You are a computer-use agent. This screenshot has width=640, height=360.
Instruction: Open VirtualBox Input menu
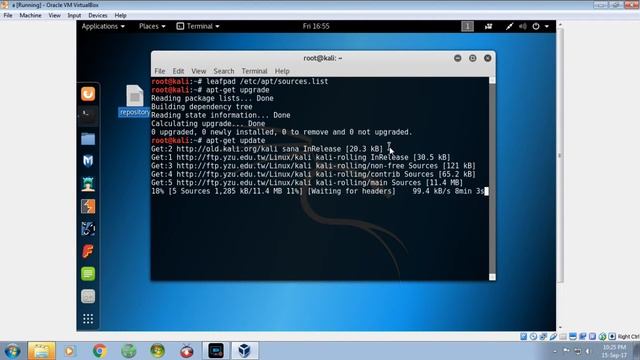[x=74, y=16]
